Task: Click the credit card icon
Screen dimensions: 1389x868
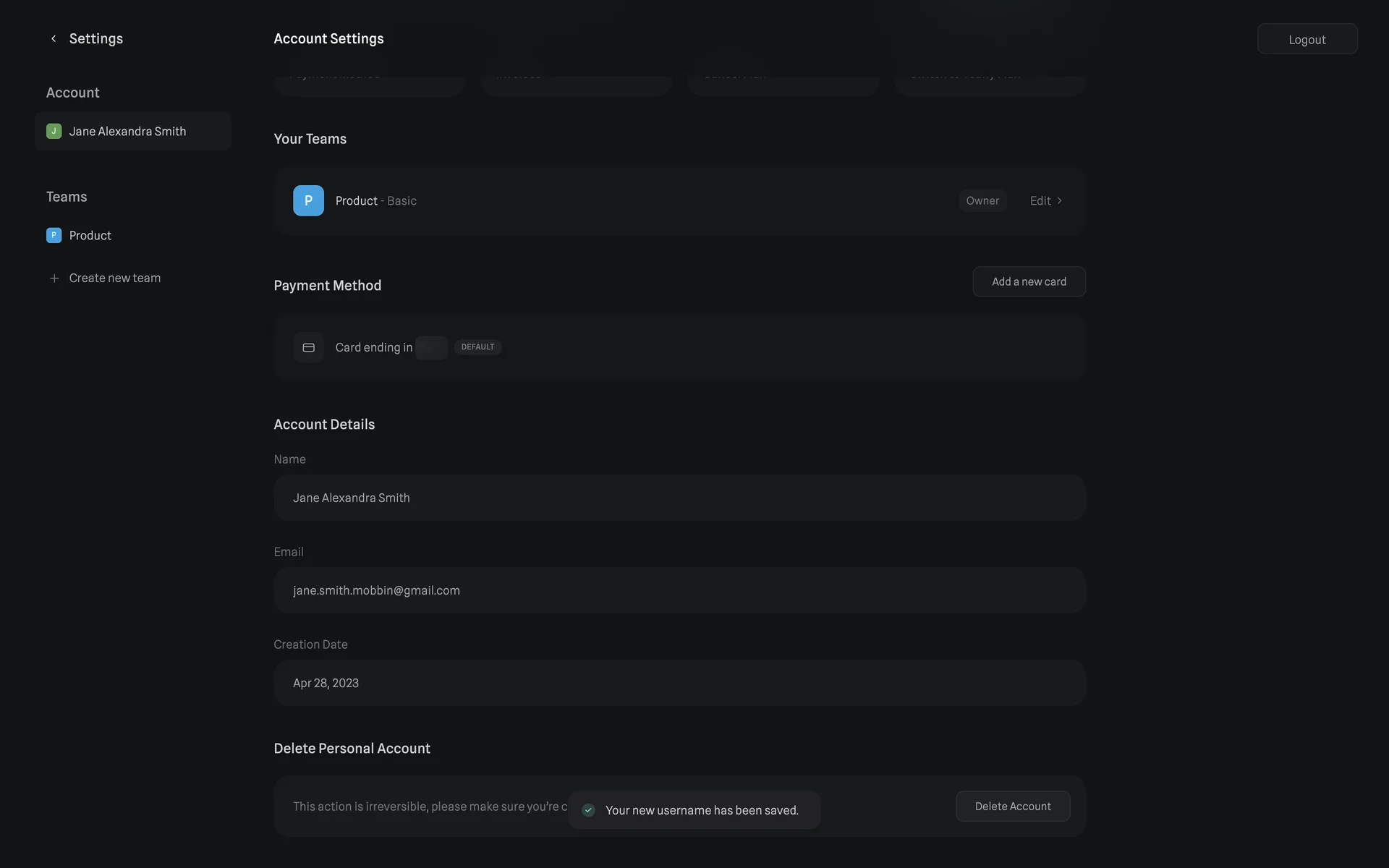Action: [x=308, y=348]
